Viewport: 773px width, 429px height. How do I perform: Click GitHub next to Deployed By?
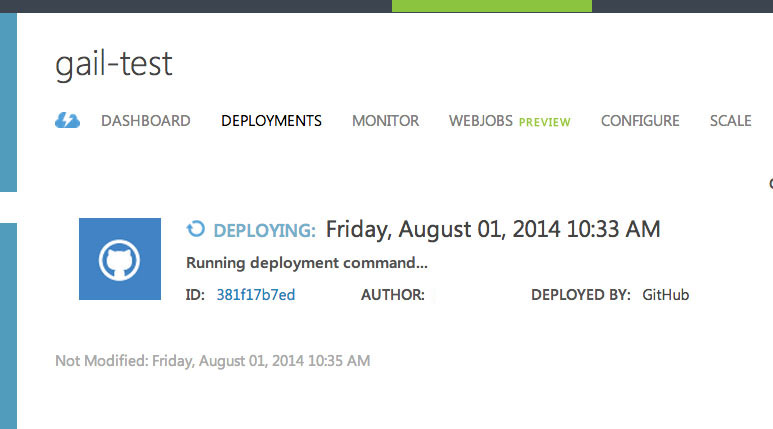[665, 295]
